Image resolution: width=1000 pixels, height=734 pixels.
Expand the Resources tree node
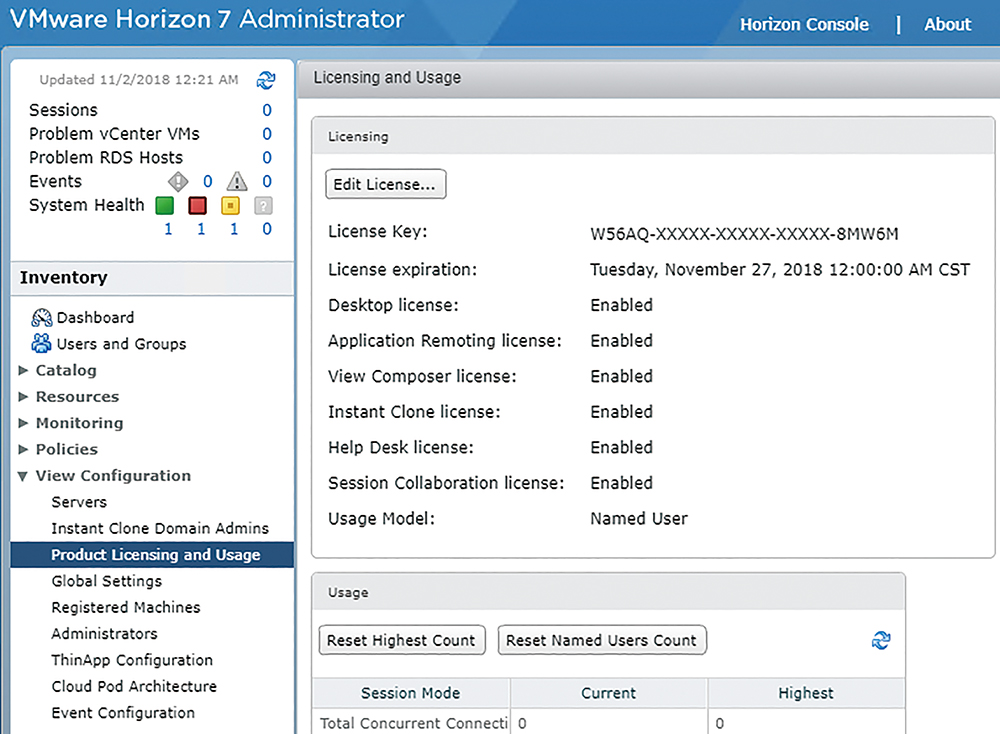[x=24, y=397]
